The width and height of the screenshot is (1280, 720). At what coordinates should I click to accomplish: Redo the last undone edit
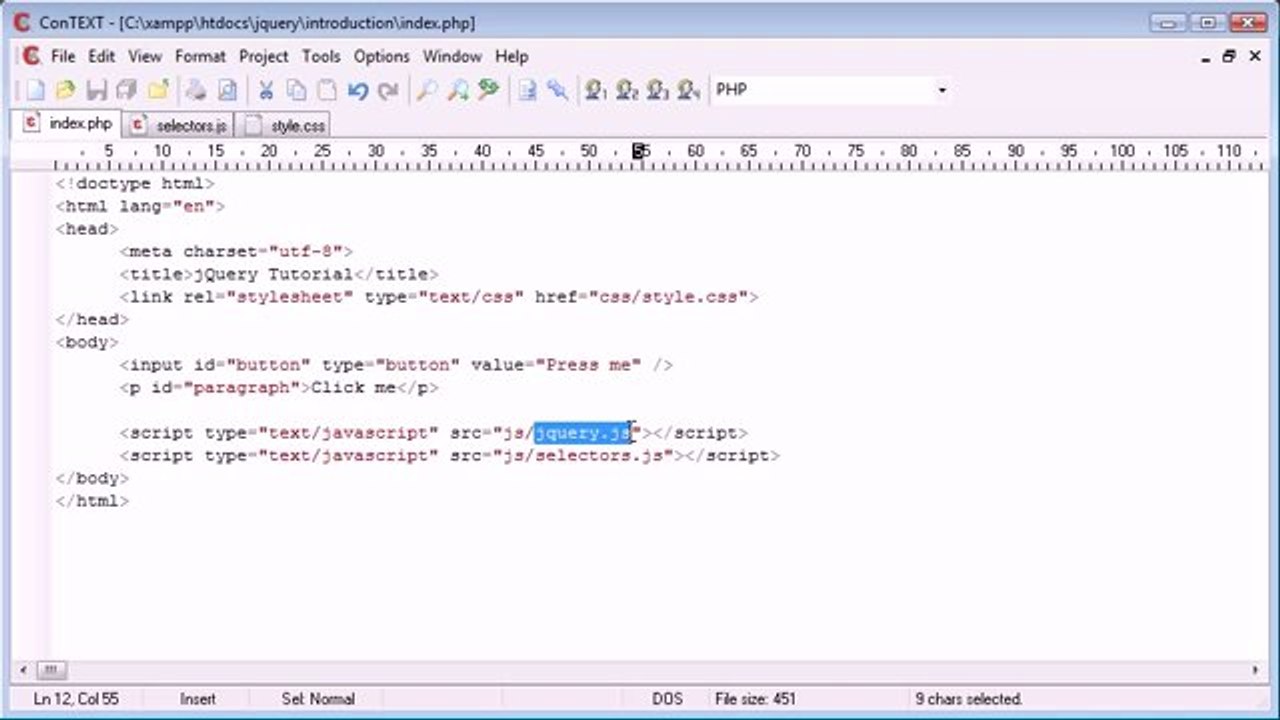(x=388, y=90)
